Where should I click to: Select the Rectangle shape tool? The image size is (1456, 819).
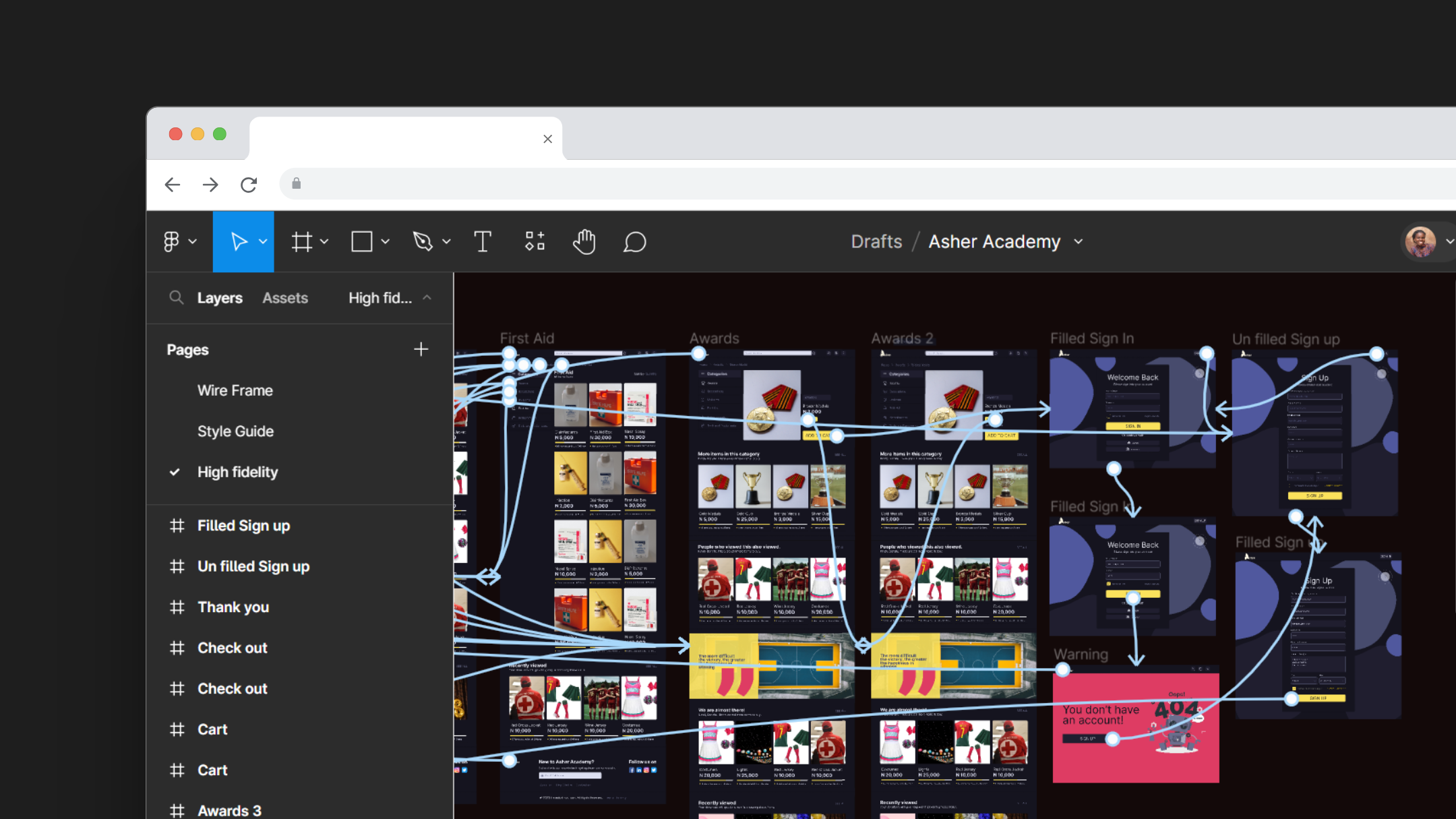pyautogui.click(x=362, y=241)
